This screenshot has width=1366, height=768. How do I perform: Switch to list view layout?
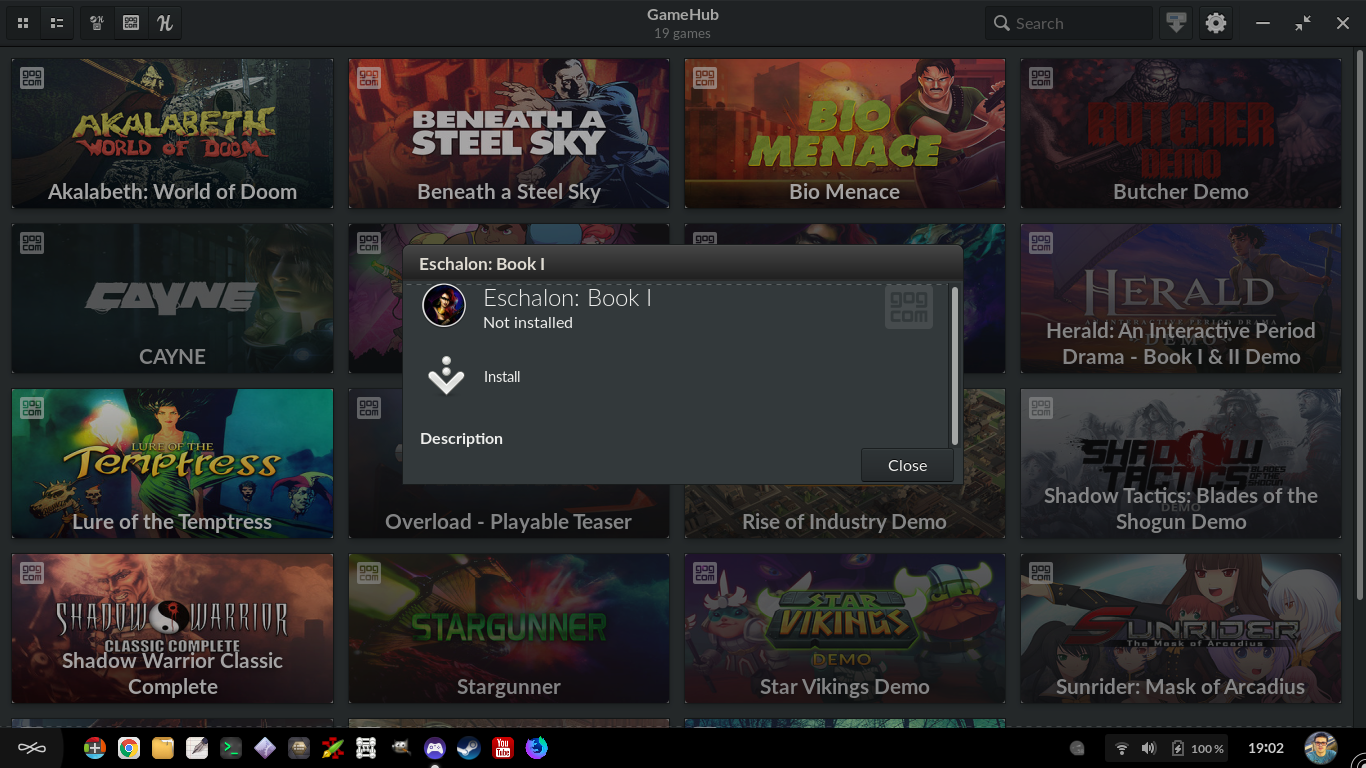(57, 23)
